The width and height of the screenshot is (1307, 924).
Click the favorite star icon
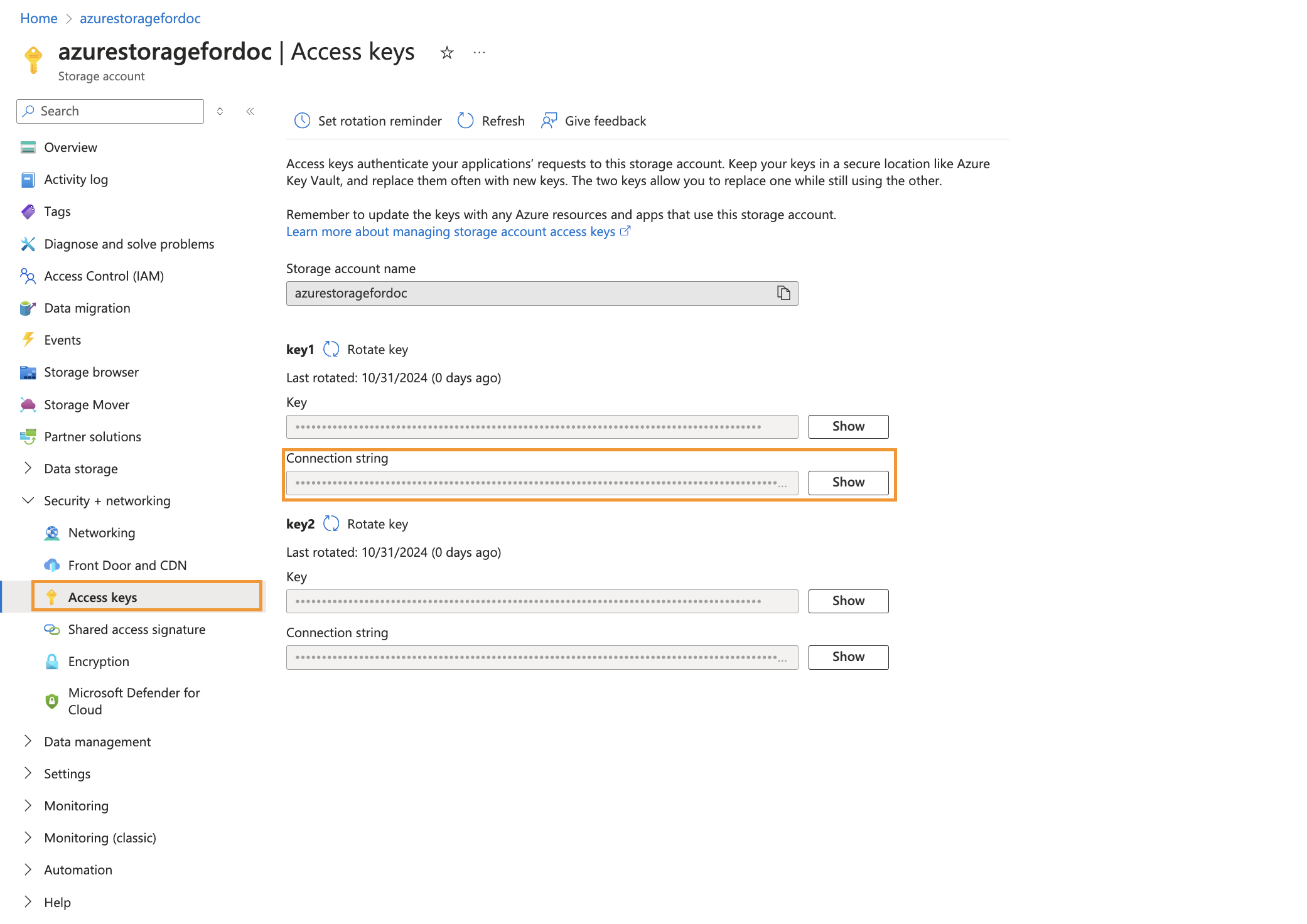point(447,53)
